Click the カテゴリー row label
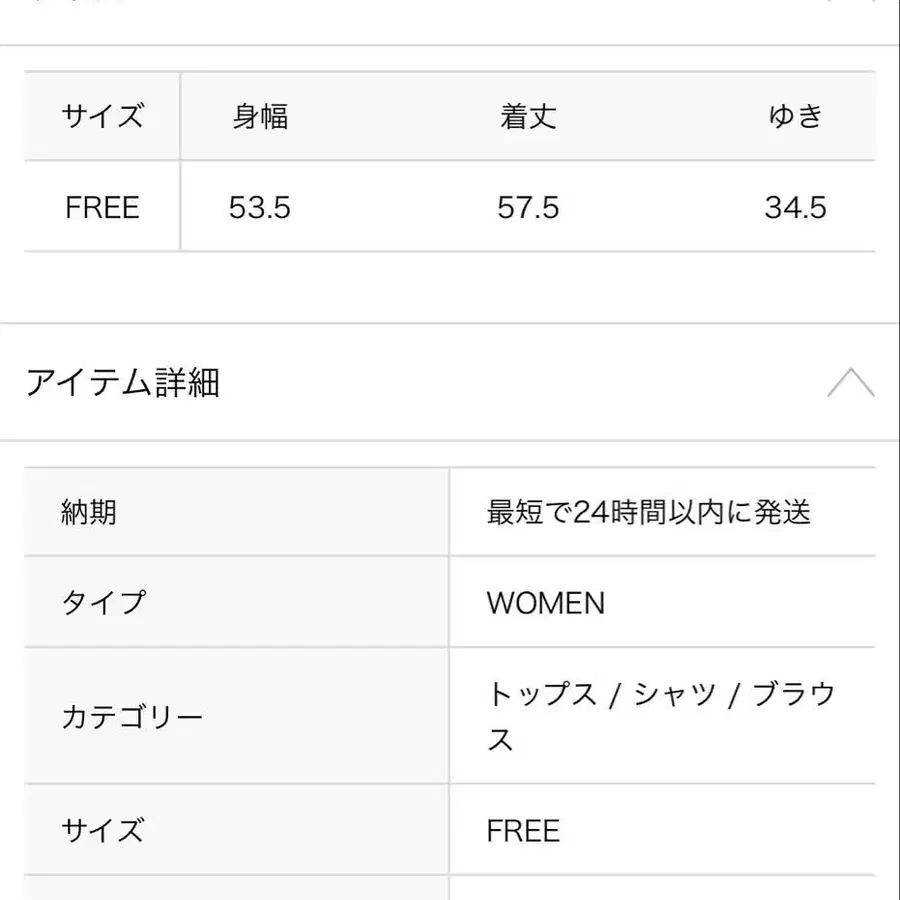This screenshot has width=900, height=900. click(132, 717)
